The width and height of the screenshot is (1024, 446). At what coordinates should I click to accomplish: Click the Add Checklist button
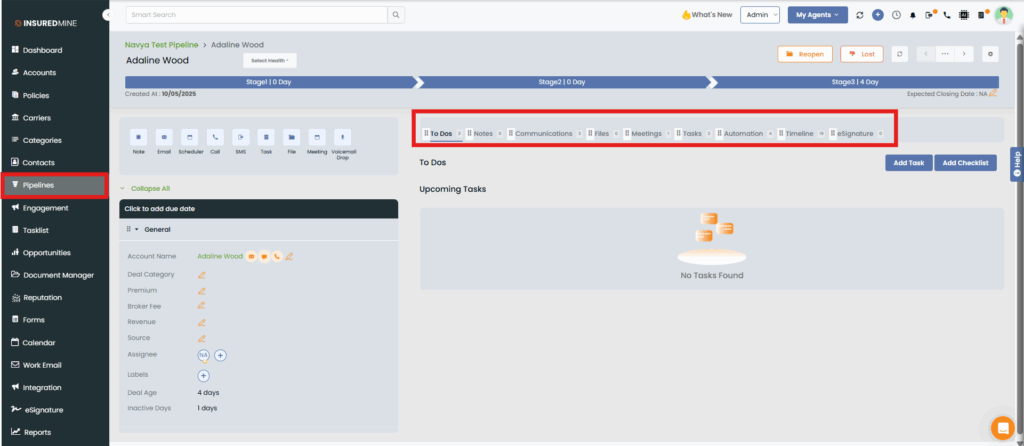coord(965,162)
